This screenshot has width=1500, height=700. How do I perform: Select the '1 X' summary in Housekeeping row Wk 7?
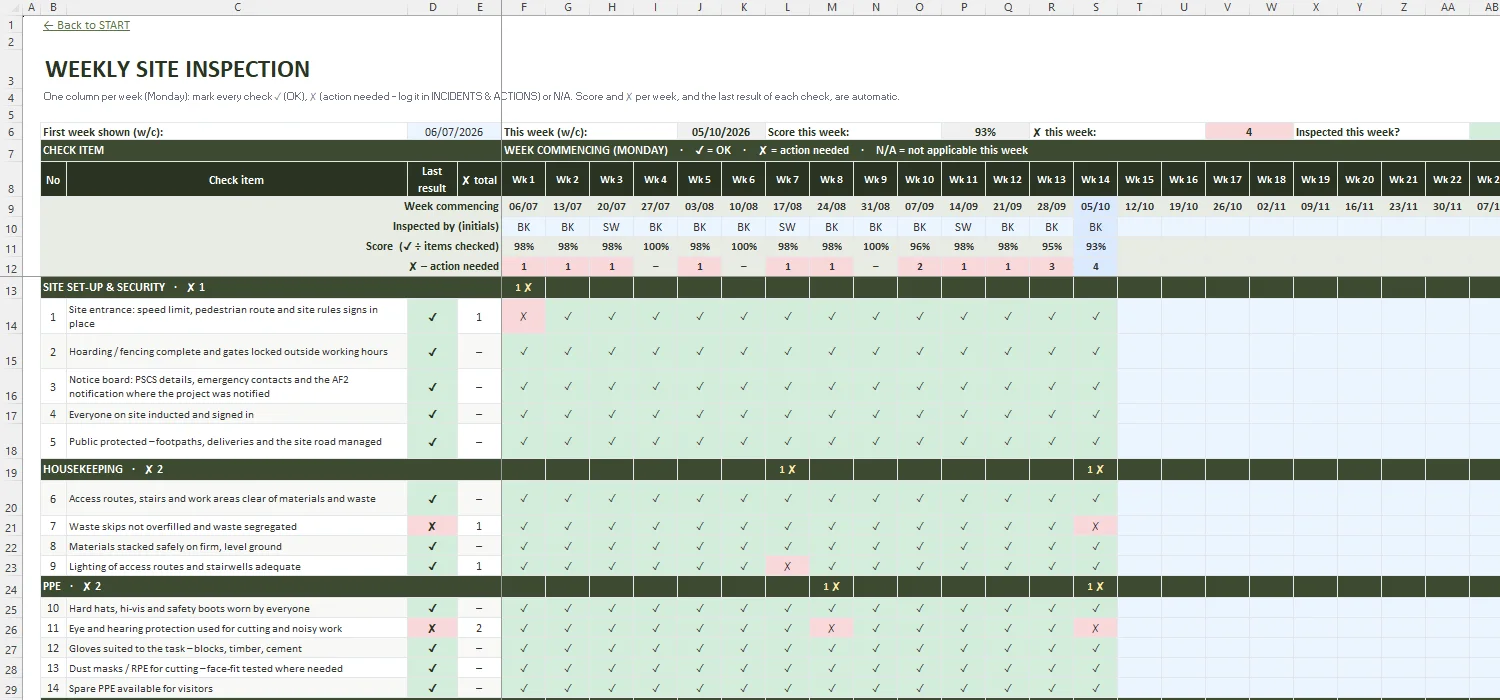788,469
